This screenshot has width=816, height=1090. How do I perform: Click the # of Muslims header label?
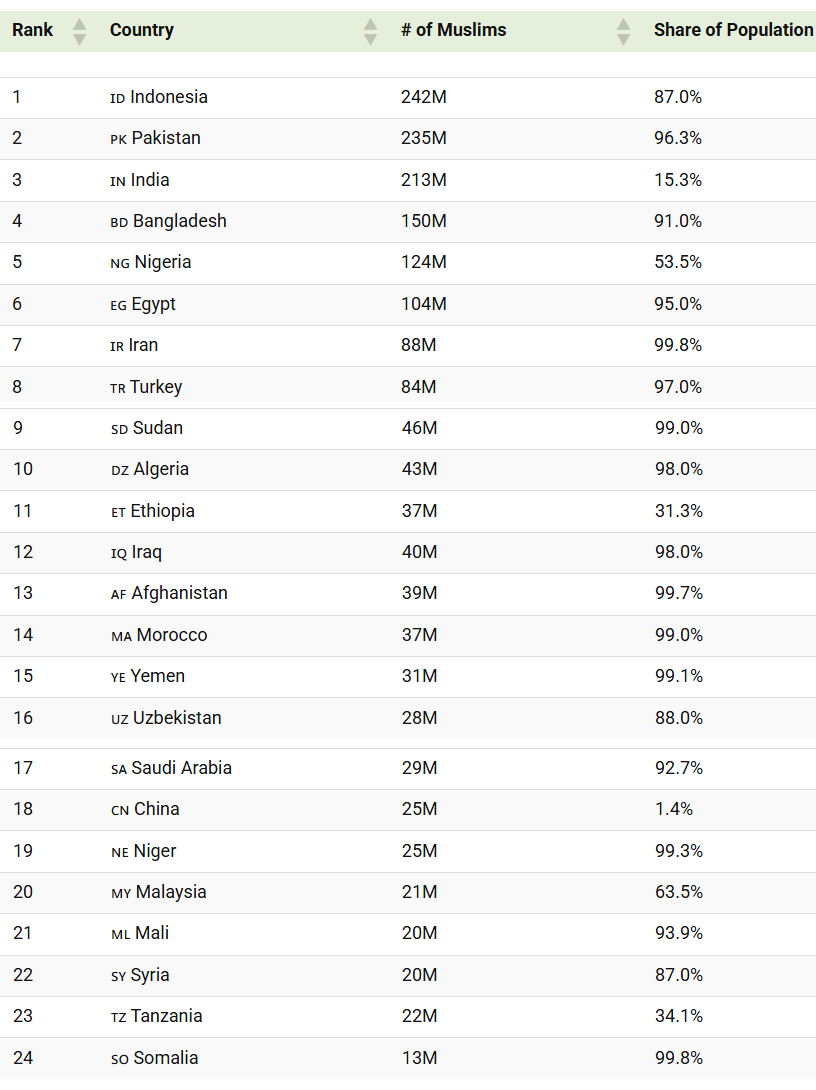453,30
